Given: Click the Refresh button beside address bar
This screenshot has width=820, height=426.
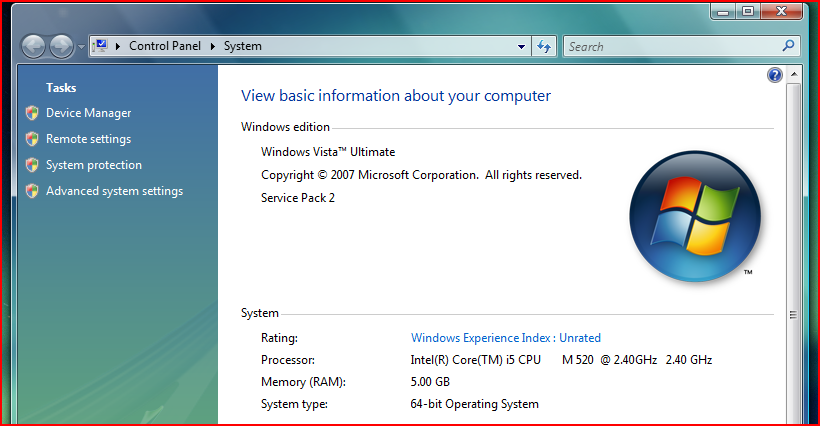Looking at the screenshot, I should [x=544, y=47].
